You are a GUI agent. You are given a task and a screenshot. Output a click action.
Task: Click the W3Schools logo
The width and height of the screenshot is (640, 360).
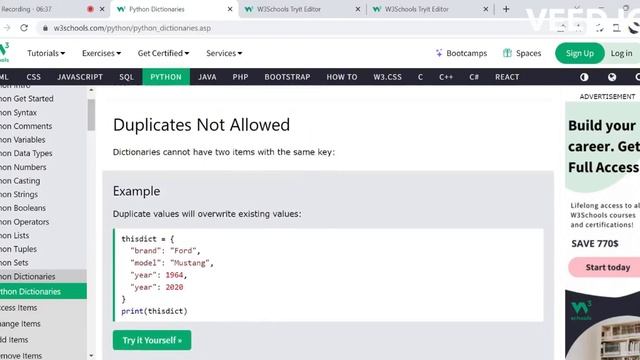pos(4,52)
